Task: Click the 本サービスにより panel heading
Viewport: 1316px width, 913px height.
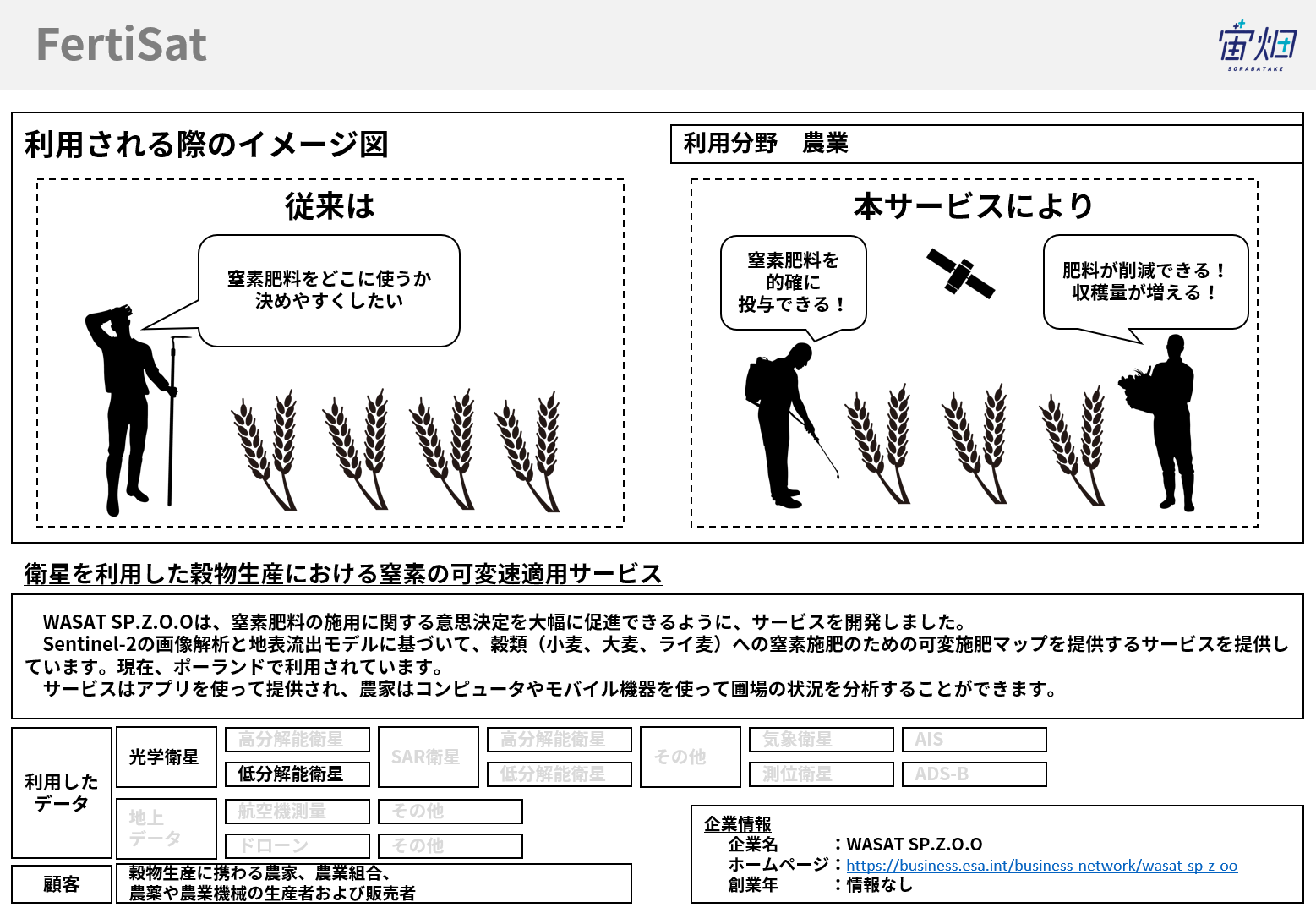Action: click(974, 206)
